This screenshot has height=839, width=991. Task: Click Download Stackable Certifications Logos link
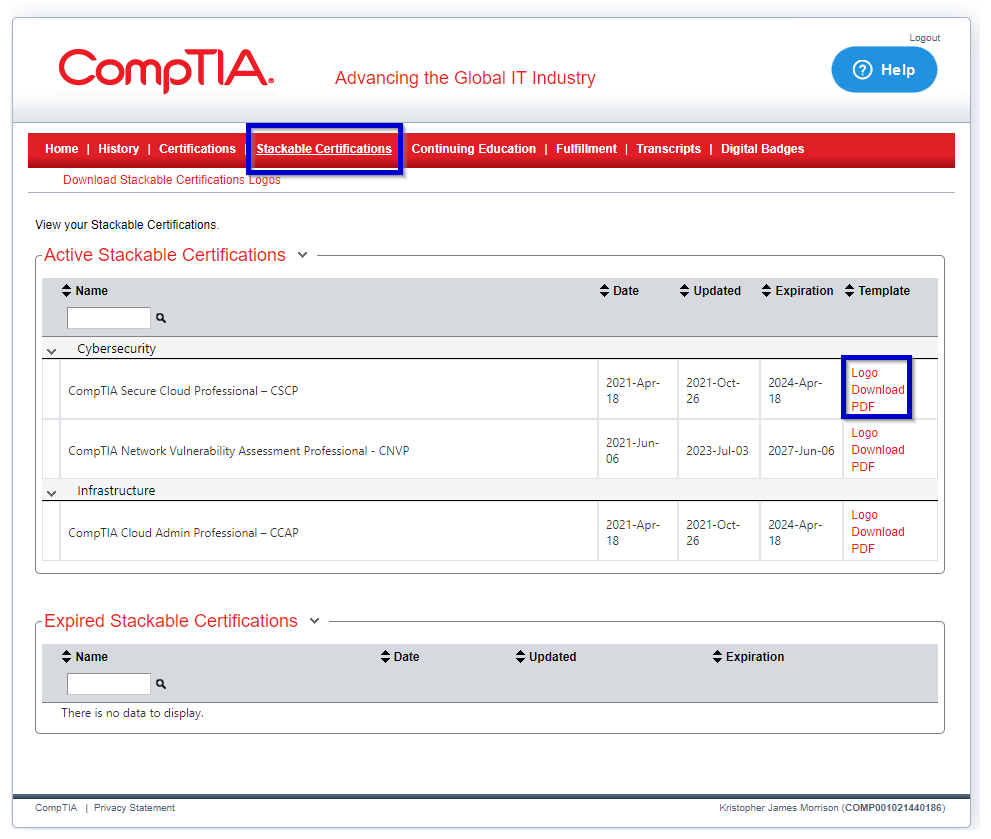click(171, 180)
